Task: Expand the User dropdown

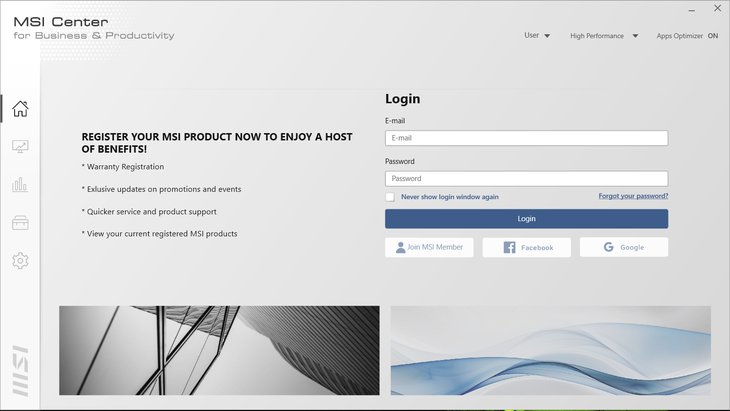Action: (x=537, y=36)
